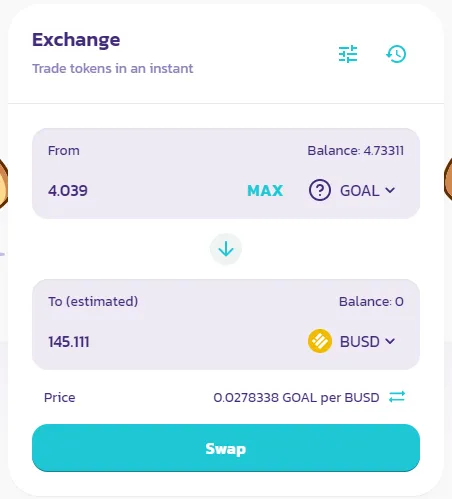Click the yellow BUSD token logo
The image size is (452, 499).
tap(320, 341)
